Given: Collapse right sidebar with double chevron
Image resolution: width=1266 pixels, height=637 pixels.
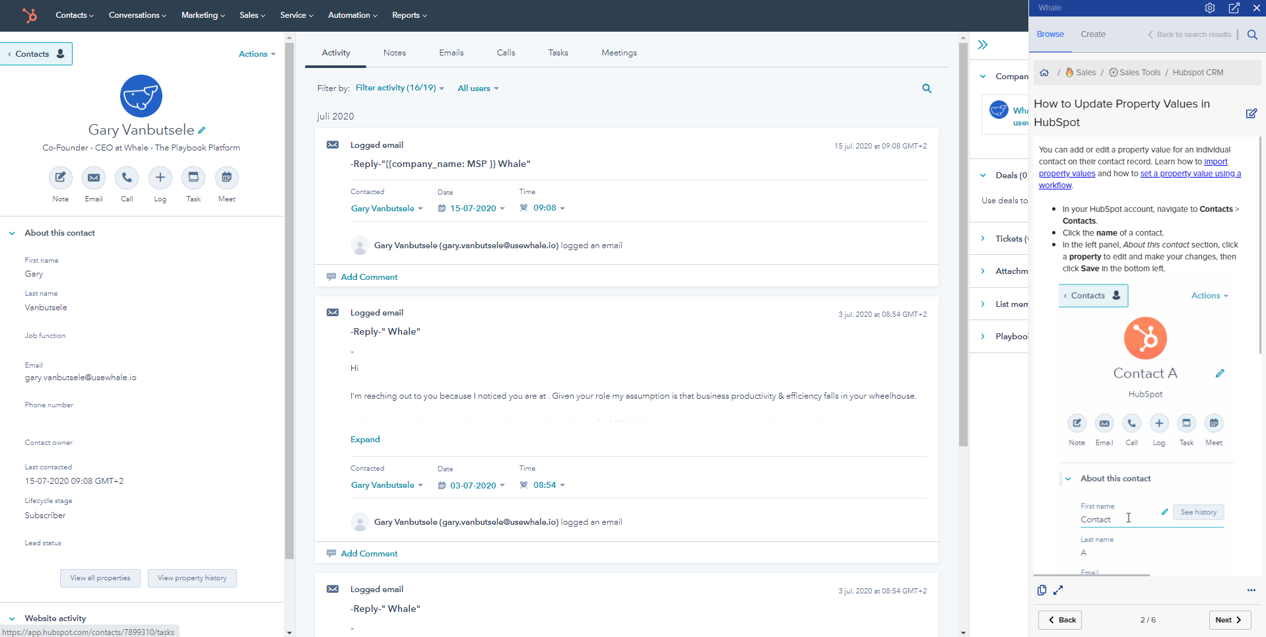Looking at the screenshot, I should [x=983, y=45].
